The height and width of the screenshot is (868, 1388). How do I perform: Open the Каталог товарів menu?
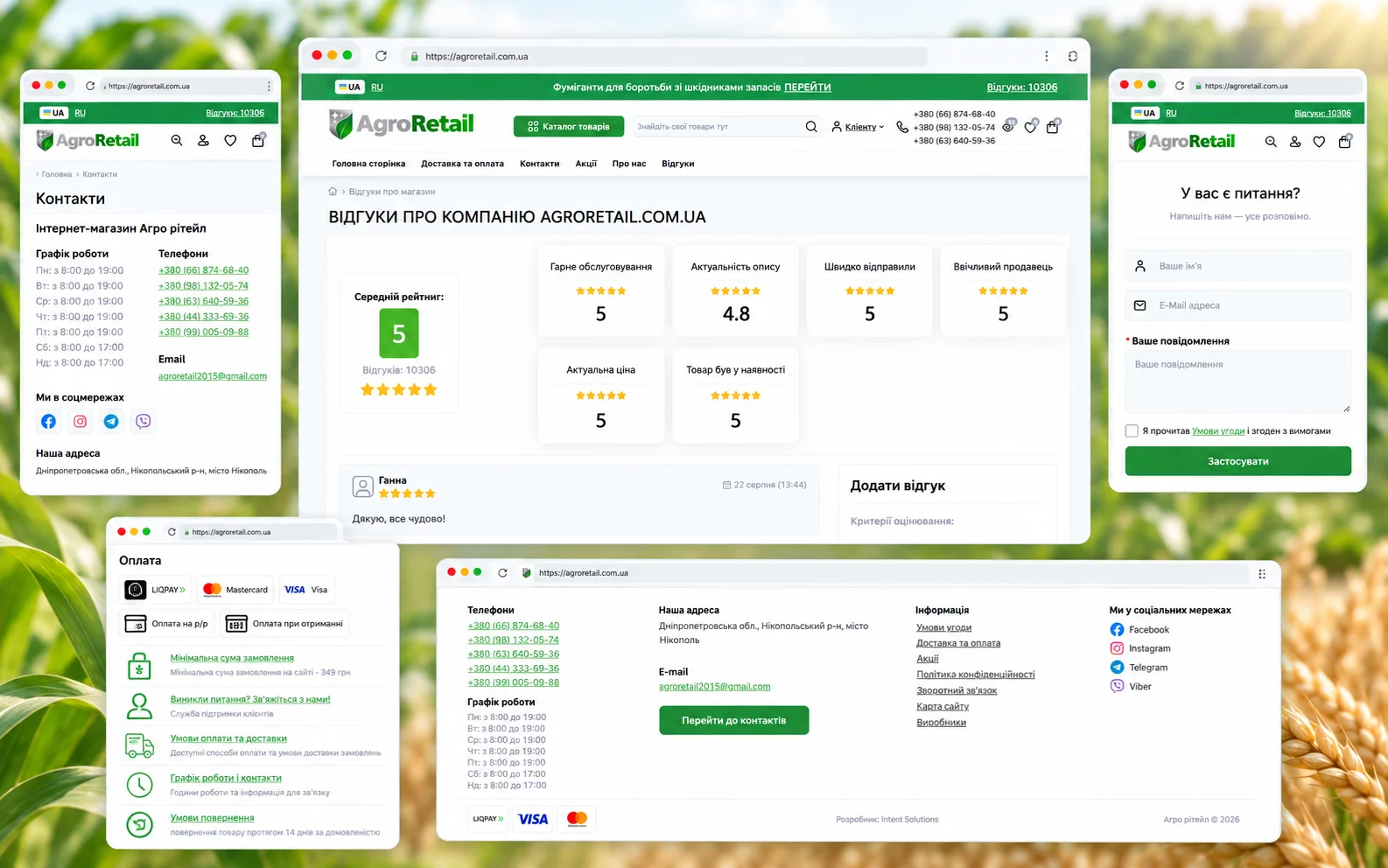tap(569, 127)
